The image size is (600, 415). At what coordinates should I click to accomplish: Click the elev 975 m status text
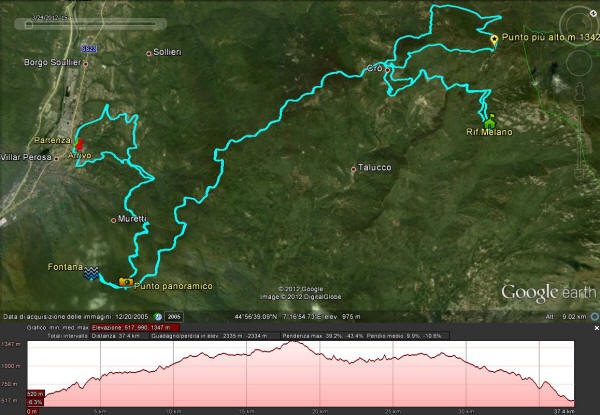tap(344, 317)
